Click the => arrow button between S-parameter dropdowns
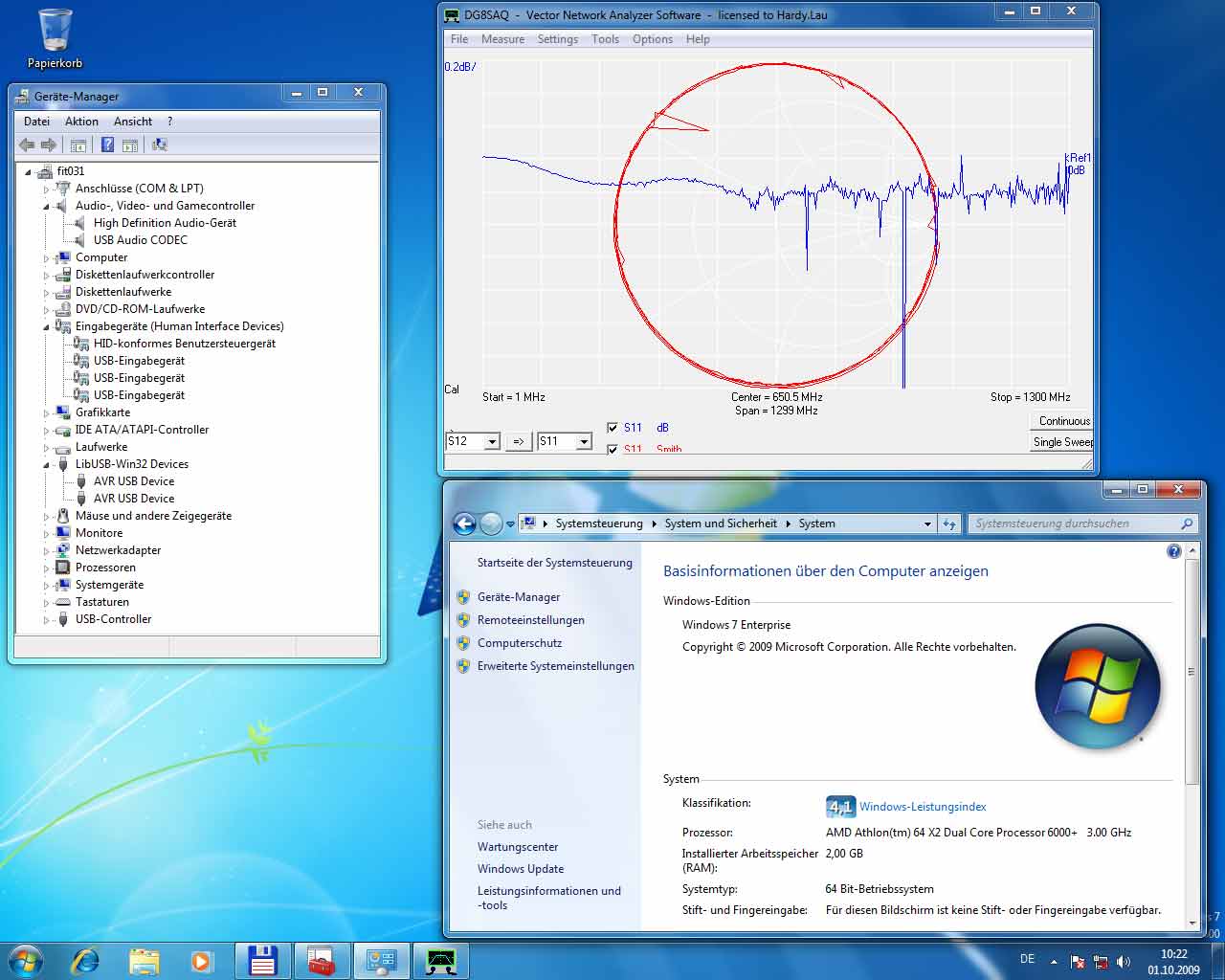1225x980 pixels. tap(519, 441)
